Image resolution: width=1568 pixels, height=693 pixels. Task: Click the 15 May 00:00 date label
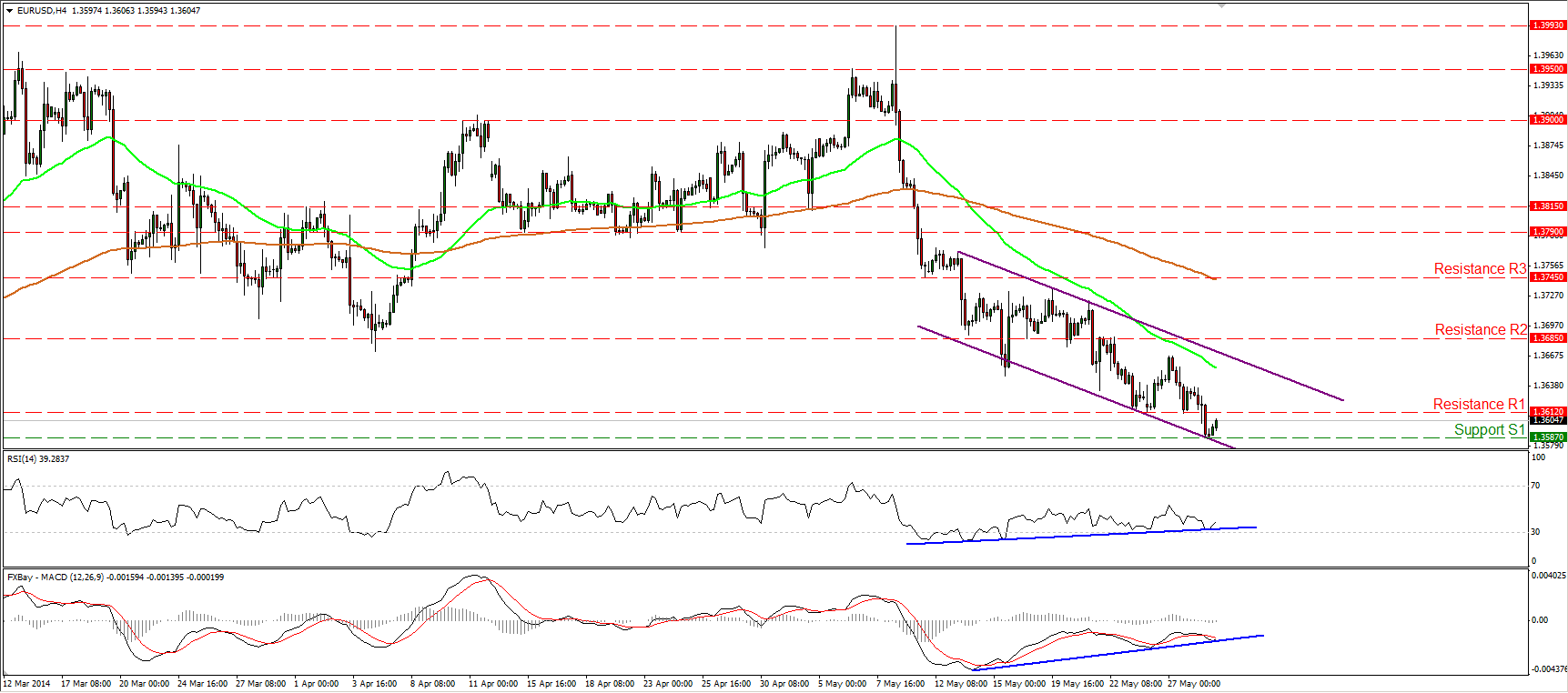tap(1019, 684)
